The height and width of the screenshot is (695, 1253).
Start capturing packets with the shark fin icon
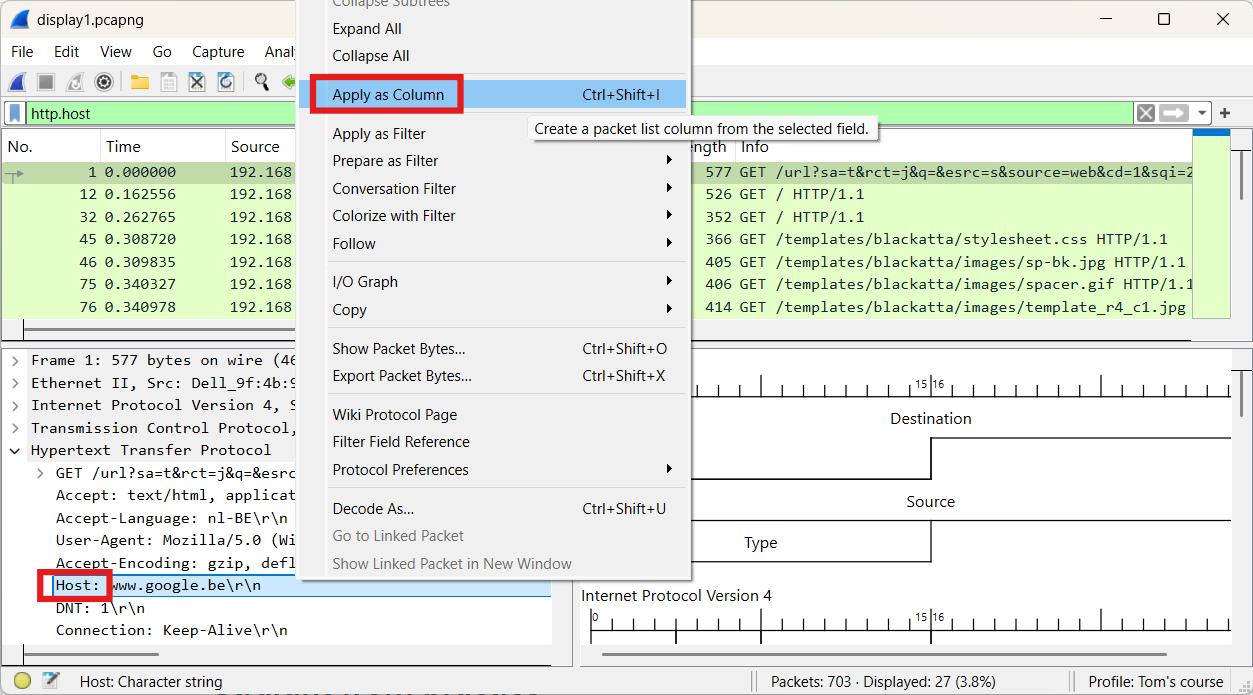pyautogui.click(x=18, y=82)
